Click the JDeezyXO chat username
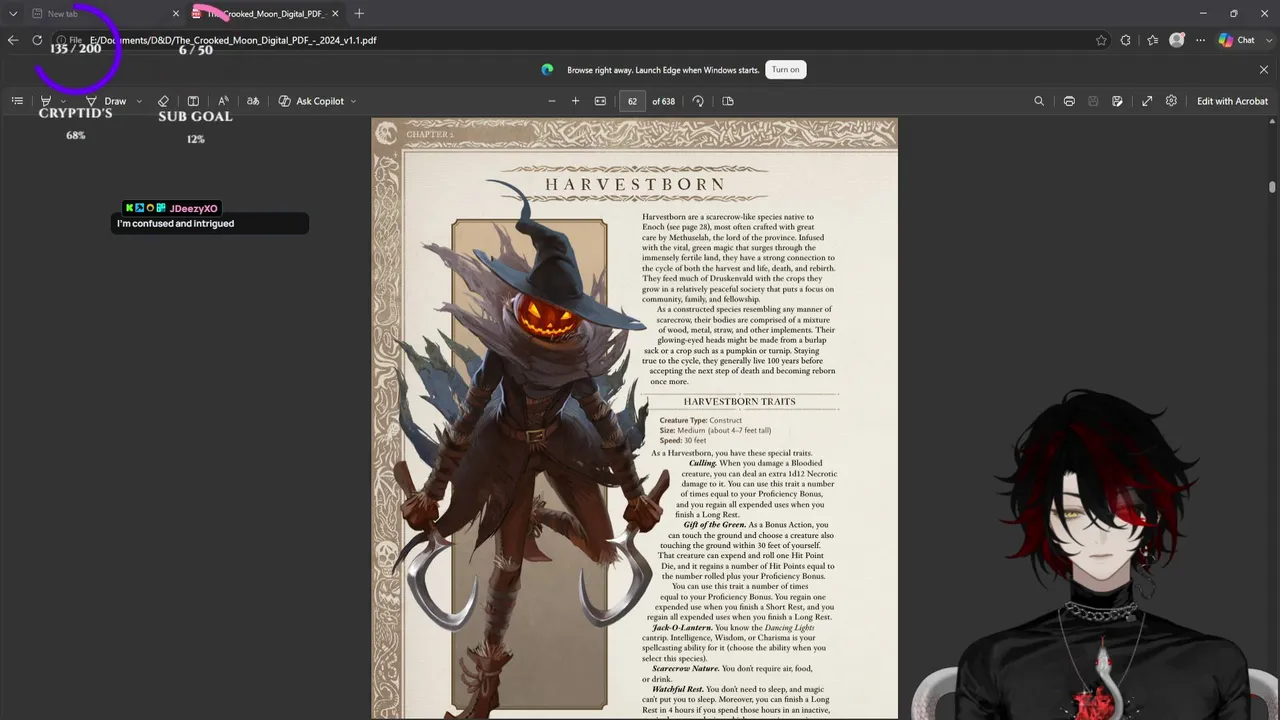The width and height of the screenshot is (1280, 720). point(193,208)
